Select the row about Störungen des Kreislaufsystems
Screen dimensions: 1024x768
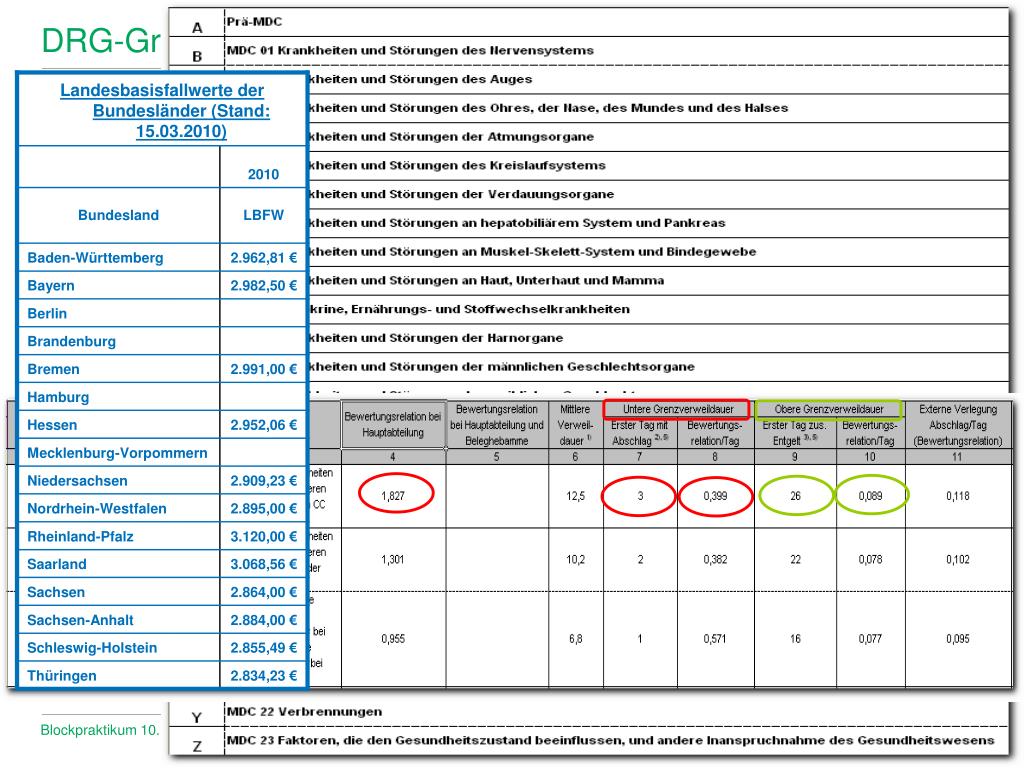pyautogui.click(x=658, y=165)
